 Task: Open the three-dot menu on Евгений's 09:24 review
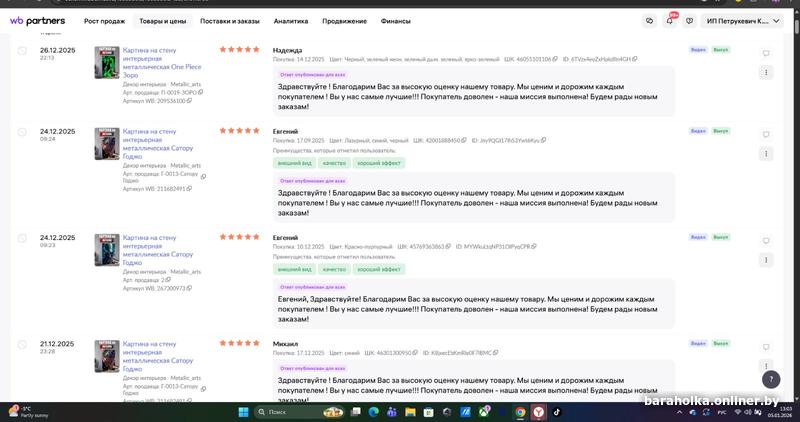(x=766, y=154)
